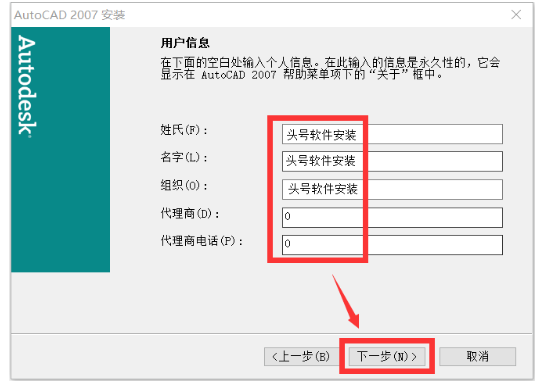Click the Autodesk logo on teal banner
Screen dimensions: 539x387
(26, 86)
